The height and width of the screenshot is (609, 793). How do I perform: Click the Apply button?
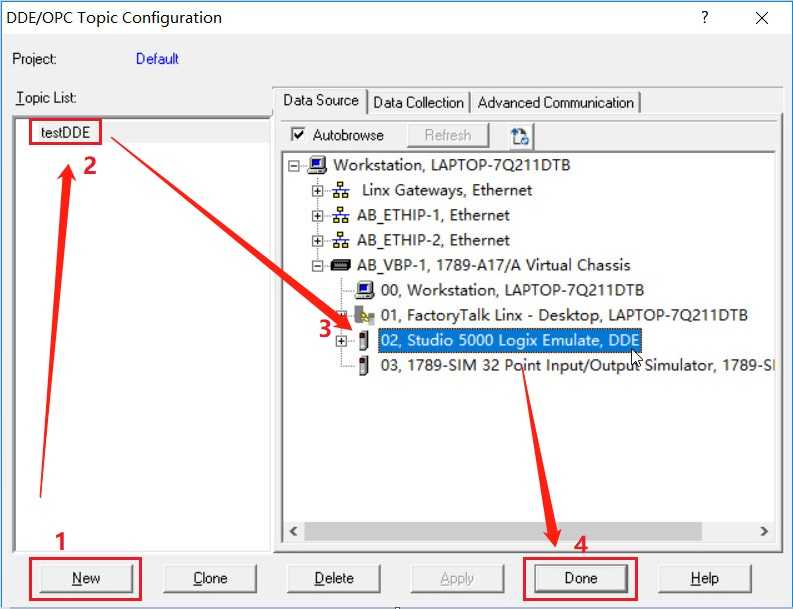[457, 578]
